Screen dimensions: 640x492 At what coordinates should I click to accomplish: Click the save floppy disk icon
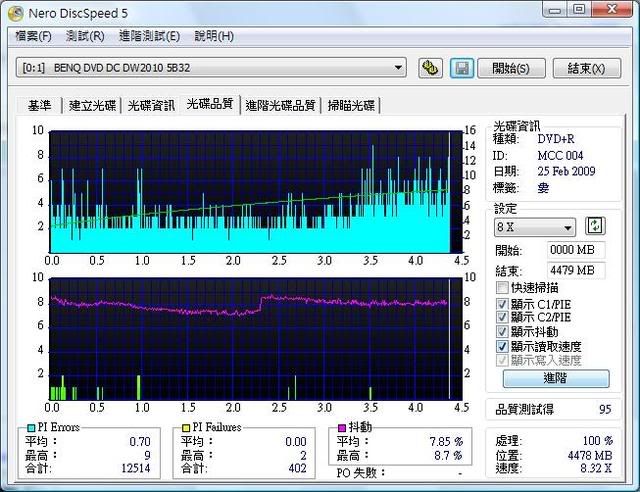click(462, 68)
